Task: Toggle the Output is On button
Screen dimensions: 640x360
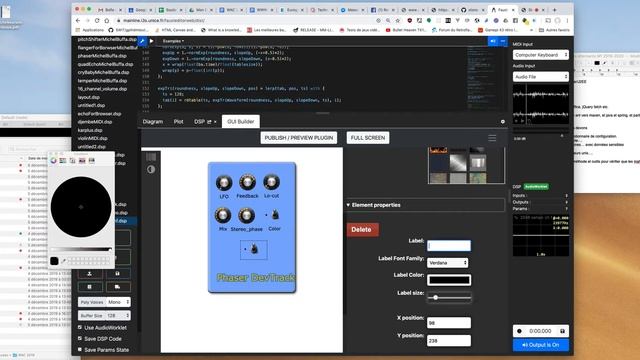Action: click(541, 345)
